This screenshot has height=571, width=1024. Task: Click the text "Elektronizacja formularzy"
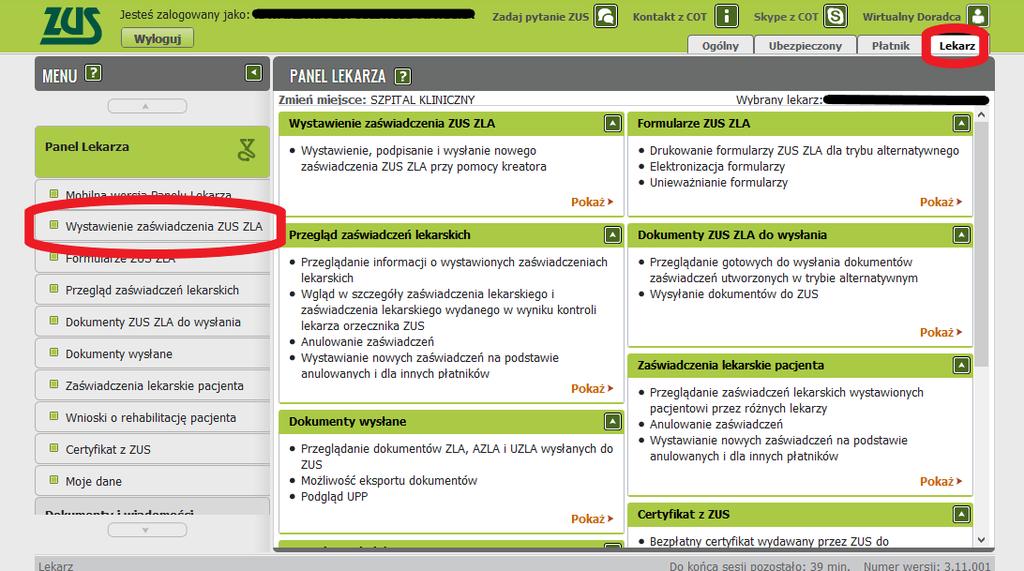point(717,167)
